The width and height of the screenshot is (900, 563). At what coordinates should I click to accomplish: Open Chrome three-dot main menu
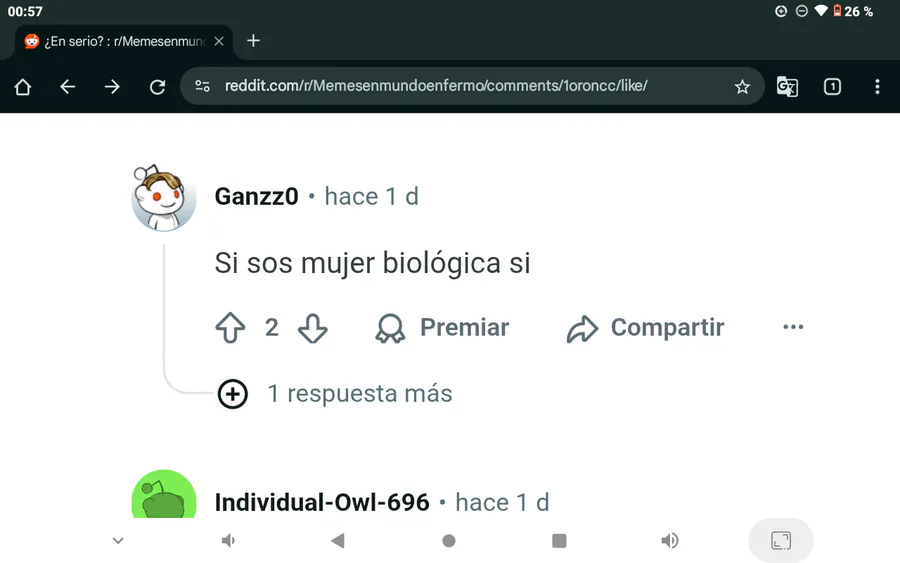click(x=877, y=87)
